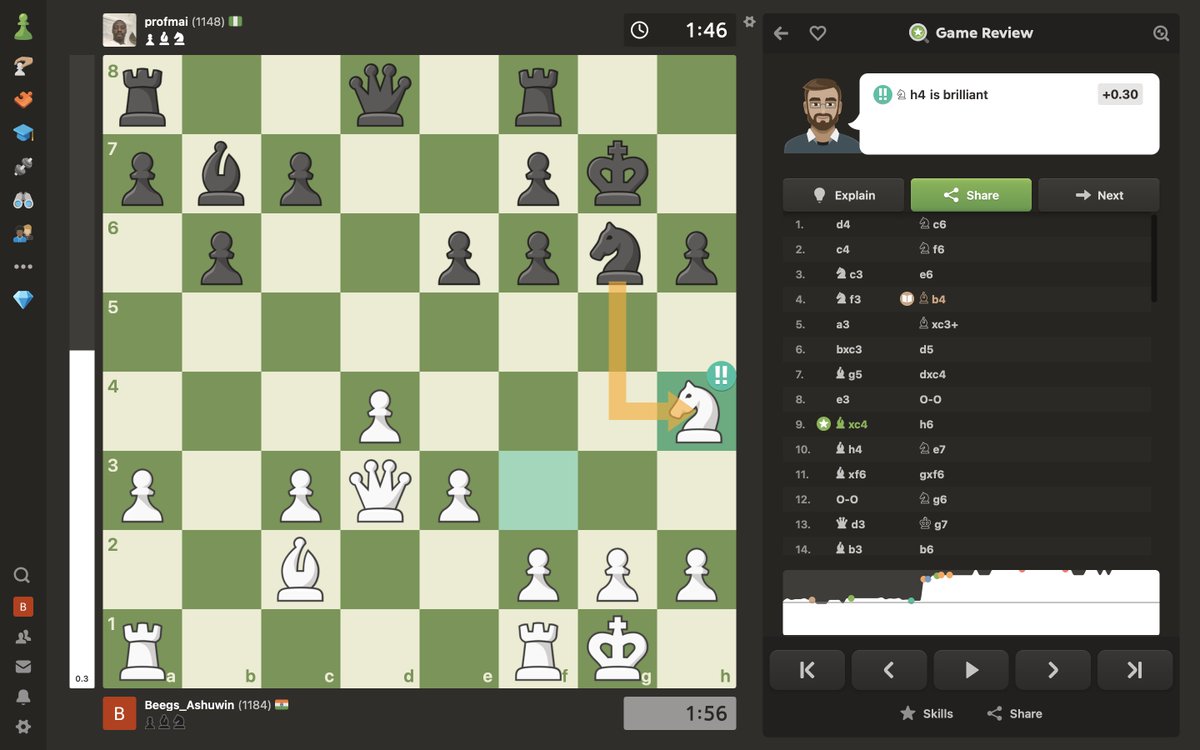Click the green Share button

971,195
